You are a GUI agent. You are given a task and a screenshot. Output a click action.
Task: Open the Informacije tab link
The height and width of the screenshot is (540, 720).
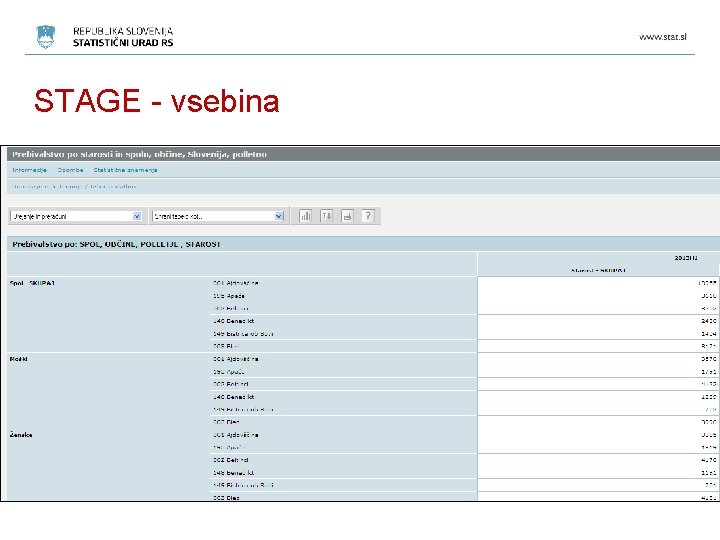pos(29,170)
